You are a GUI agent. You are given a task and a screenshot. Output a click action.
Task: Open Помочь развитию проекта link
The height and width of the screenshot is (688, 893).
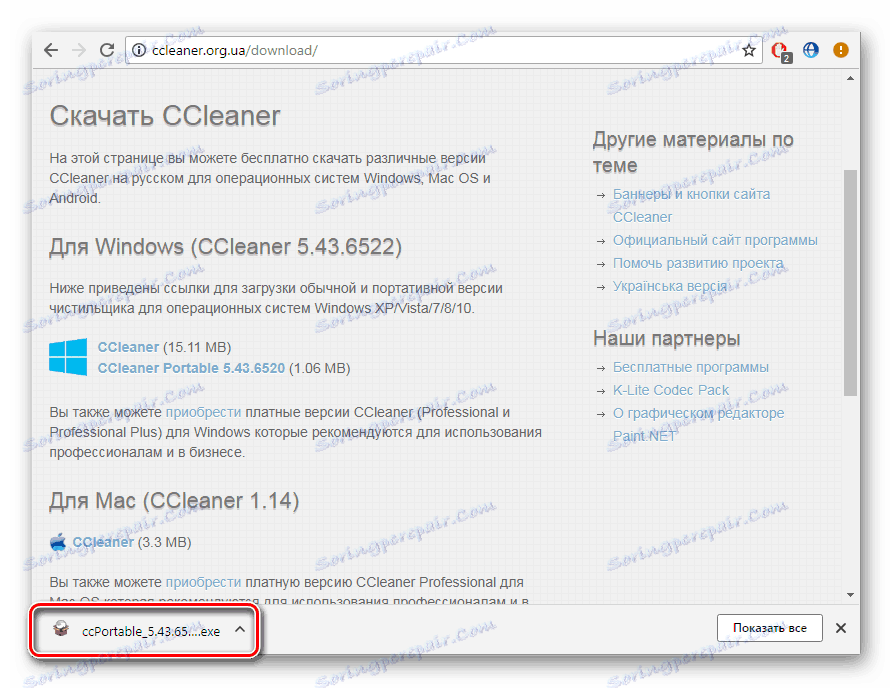698,264
